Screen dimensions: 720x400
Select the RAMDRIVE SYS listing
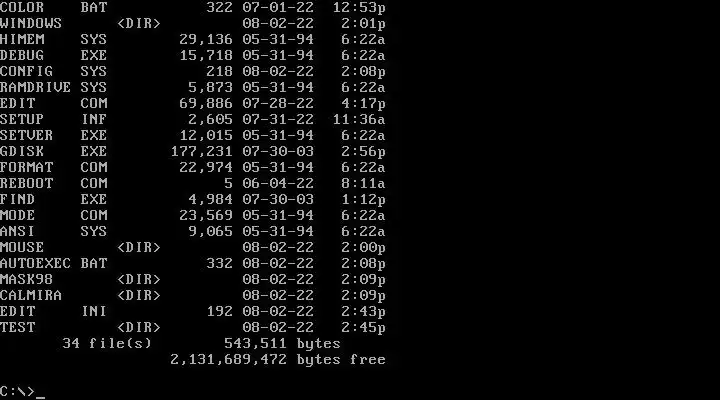193,87
